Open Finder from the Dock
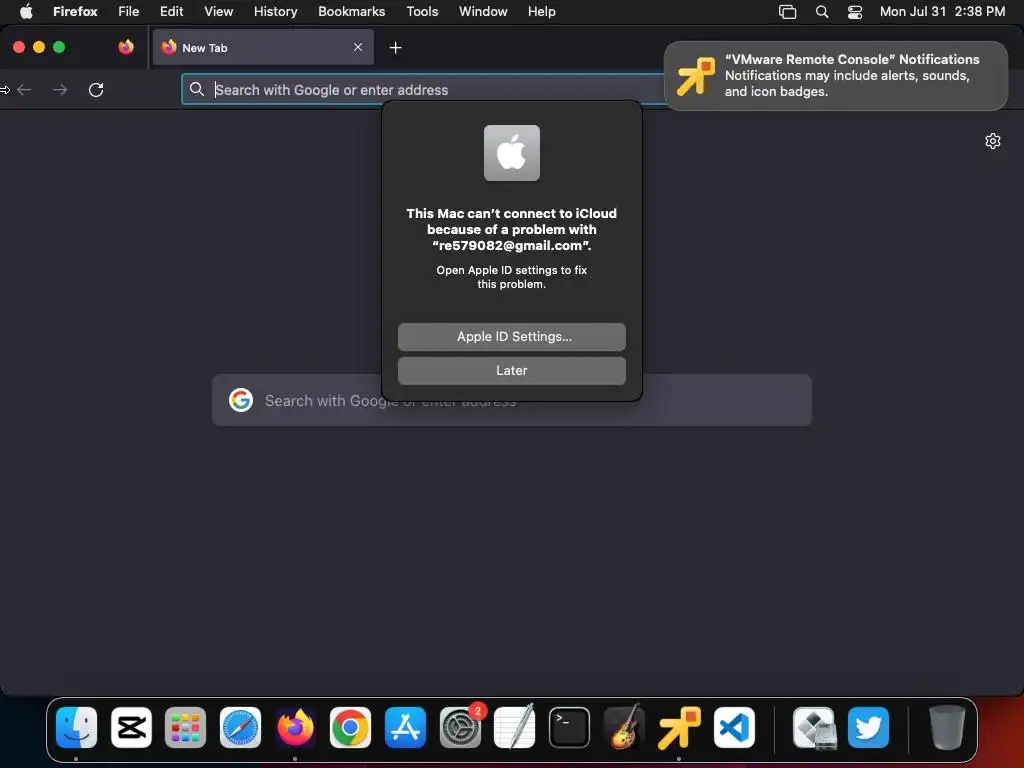Viewport: 1024px width, 768px height. tap(76, 727)
